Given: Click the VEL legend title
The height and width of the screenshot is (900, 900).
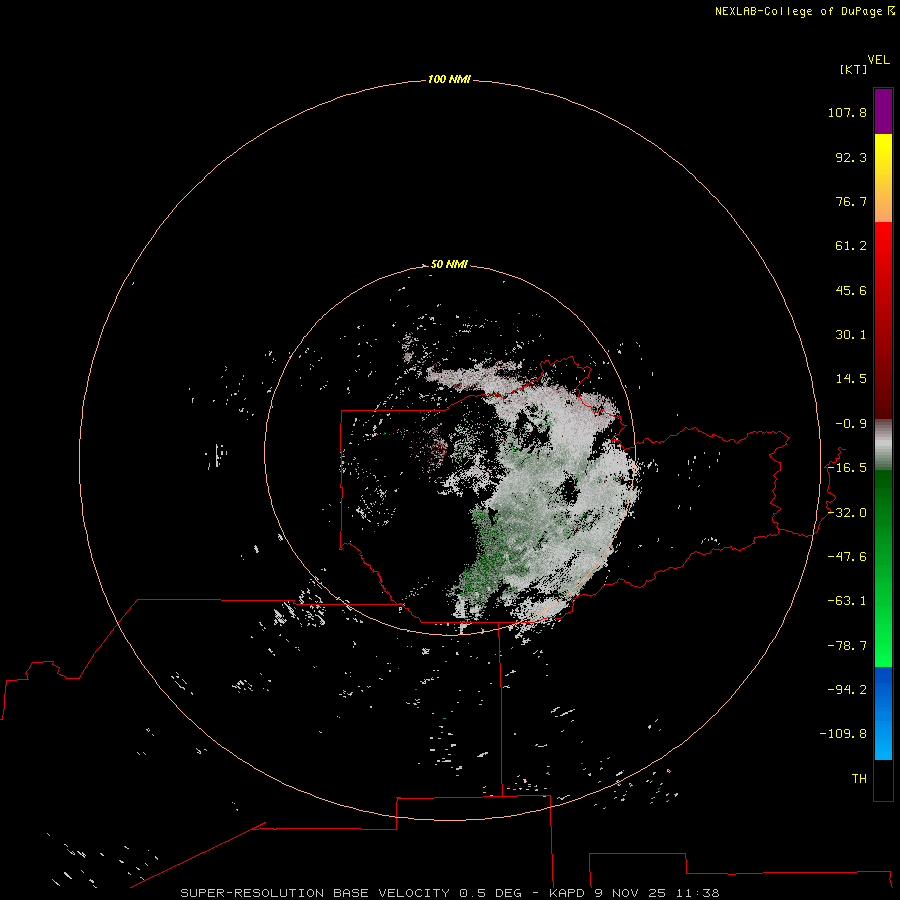Looking at the screenshot, I should (x=878, y=60).
